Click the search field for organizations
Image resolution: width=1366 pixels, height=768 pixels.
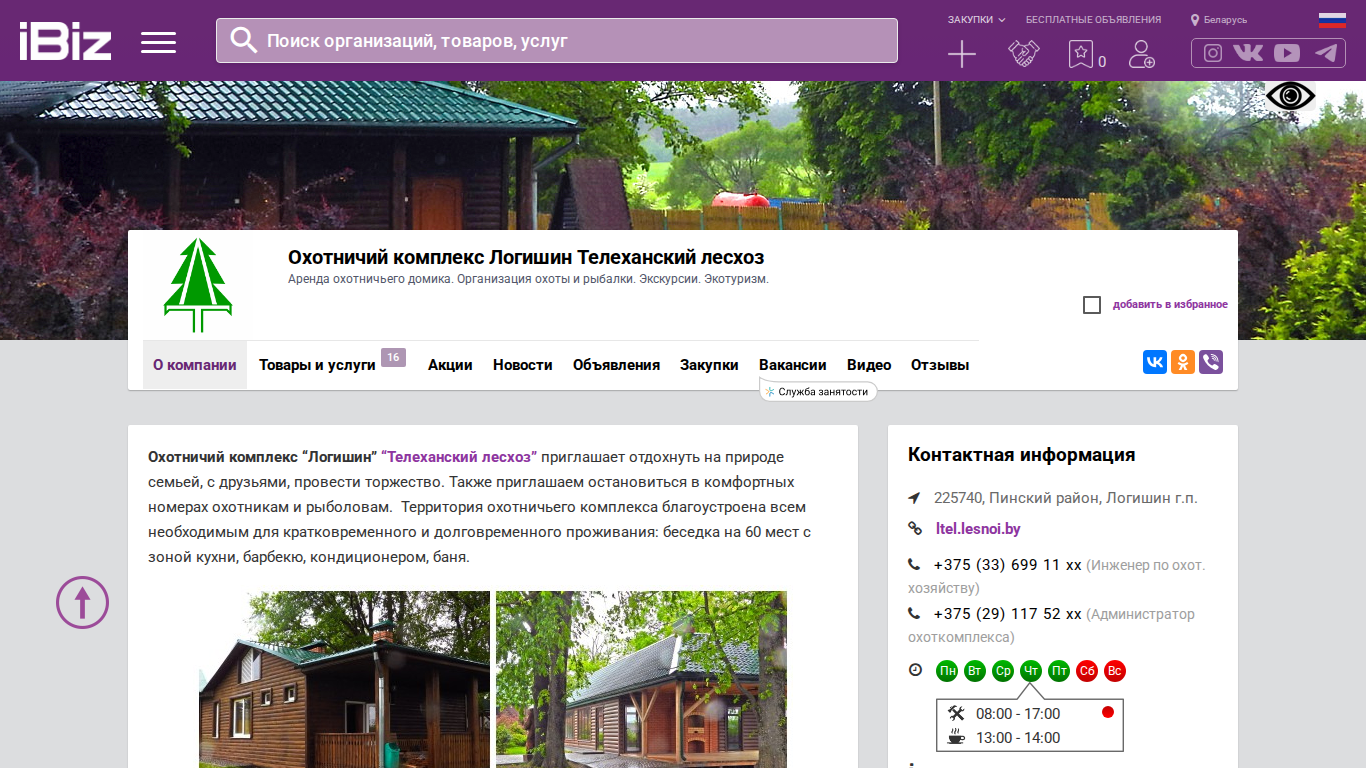[x=557, y=40]
